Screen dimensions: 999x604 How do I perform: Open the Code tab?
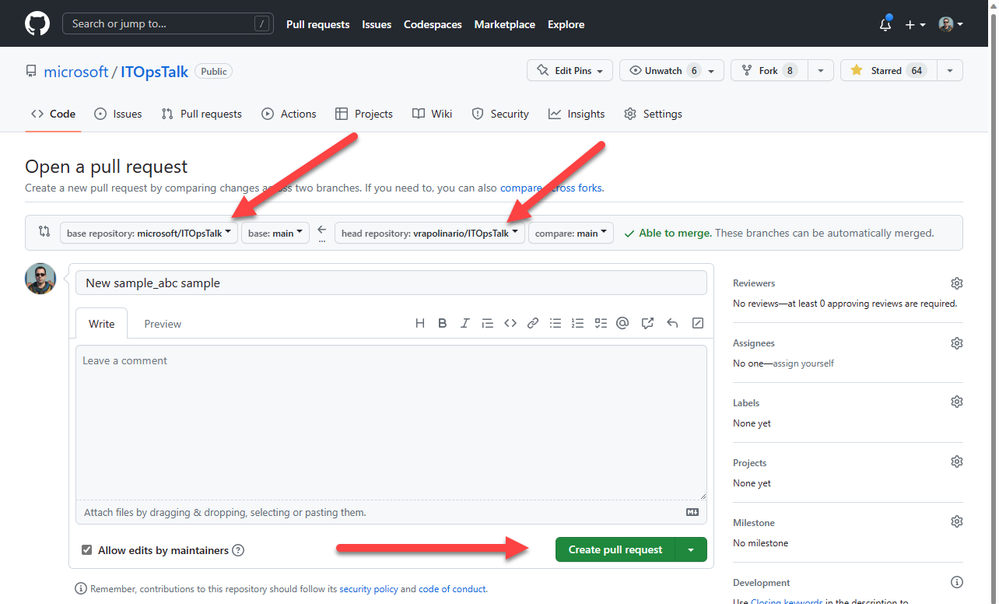click(x=54, y=114)
